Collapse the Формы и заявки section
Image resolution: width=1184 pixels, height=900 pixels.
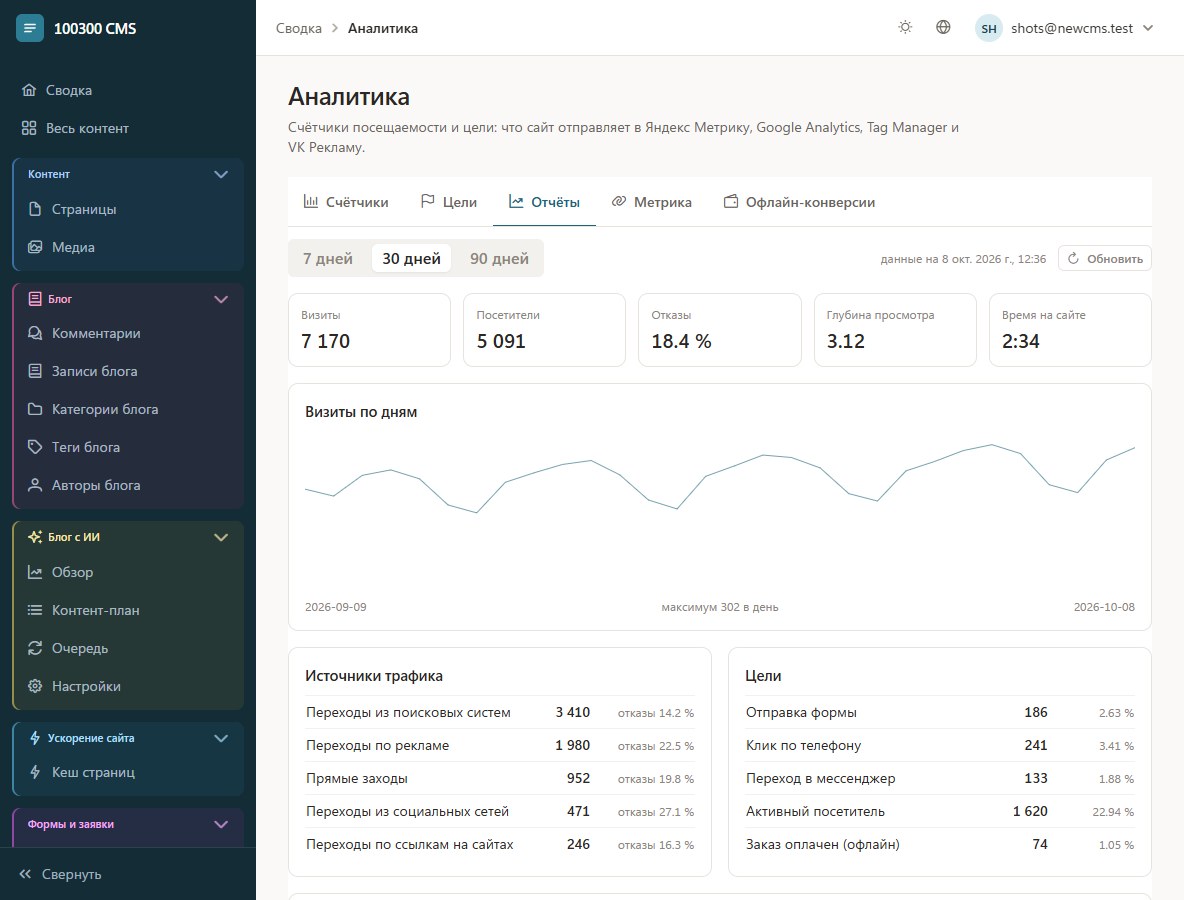pyautogui.click(x=221, y=824)
